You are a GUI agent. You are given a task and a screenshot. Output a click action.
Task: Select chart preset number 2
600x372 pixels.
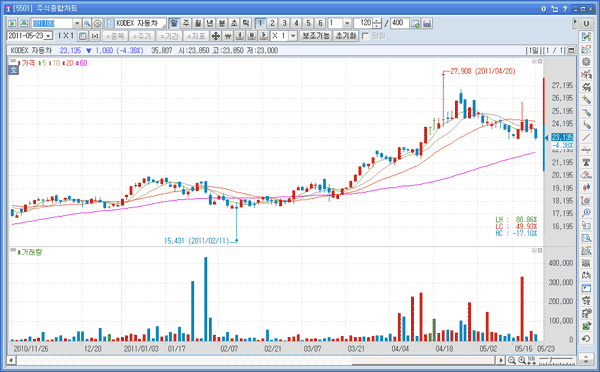click(x=272, y=23)
